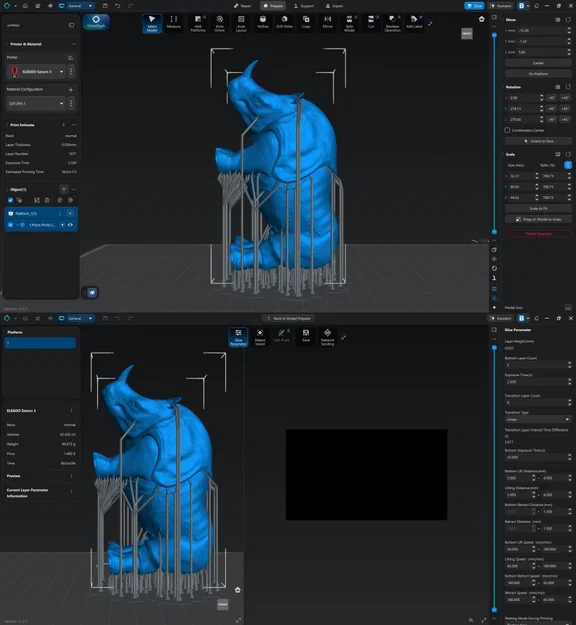Expand the SATURN 3 material dropdown
This screenshot has height=625, width=576.
coord(36,104)
